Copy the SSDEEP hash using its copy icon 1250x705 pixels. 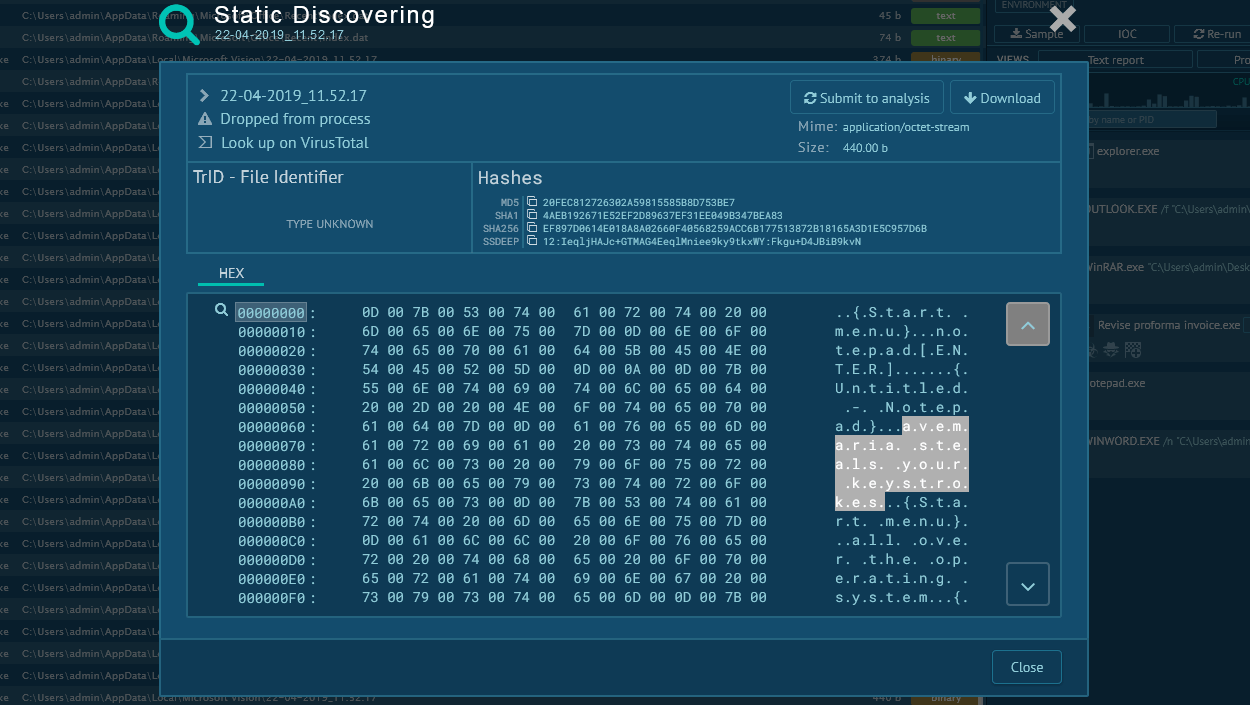[x=532, y=242]
